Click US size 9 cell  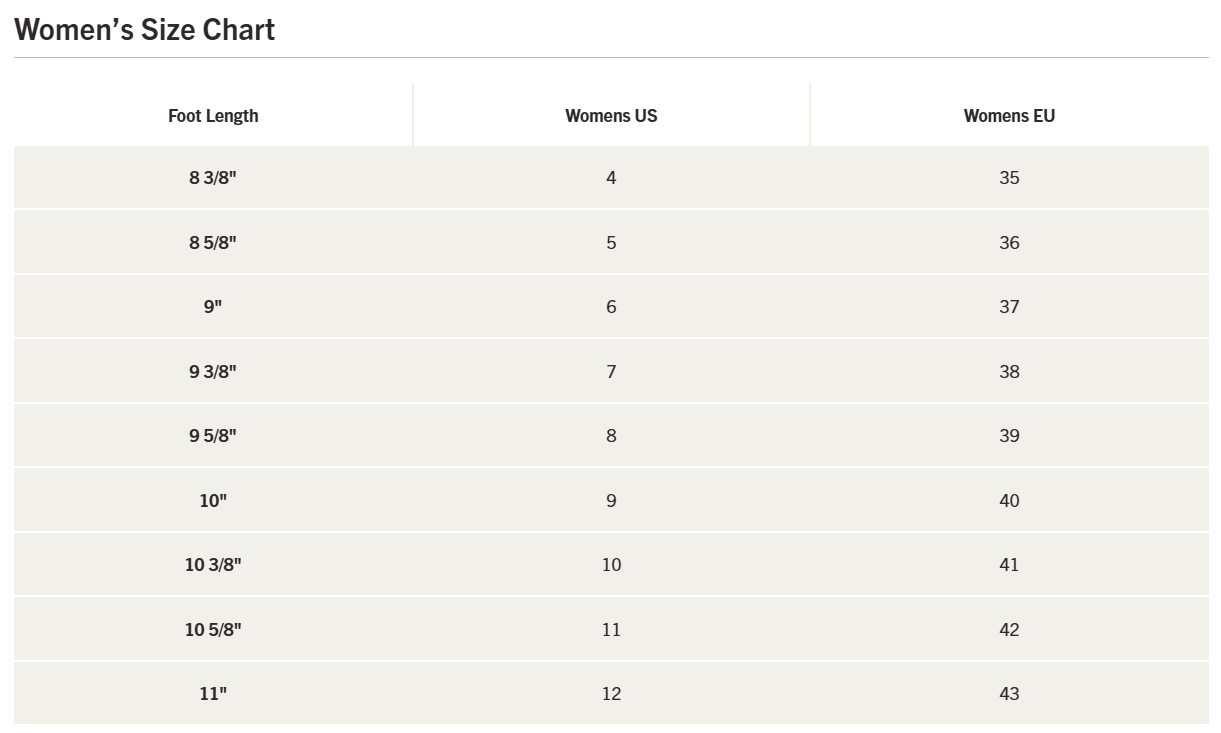(x=611, y=501)
